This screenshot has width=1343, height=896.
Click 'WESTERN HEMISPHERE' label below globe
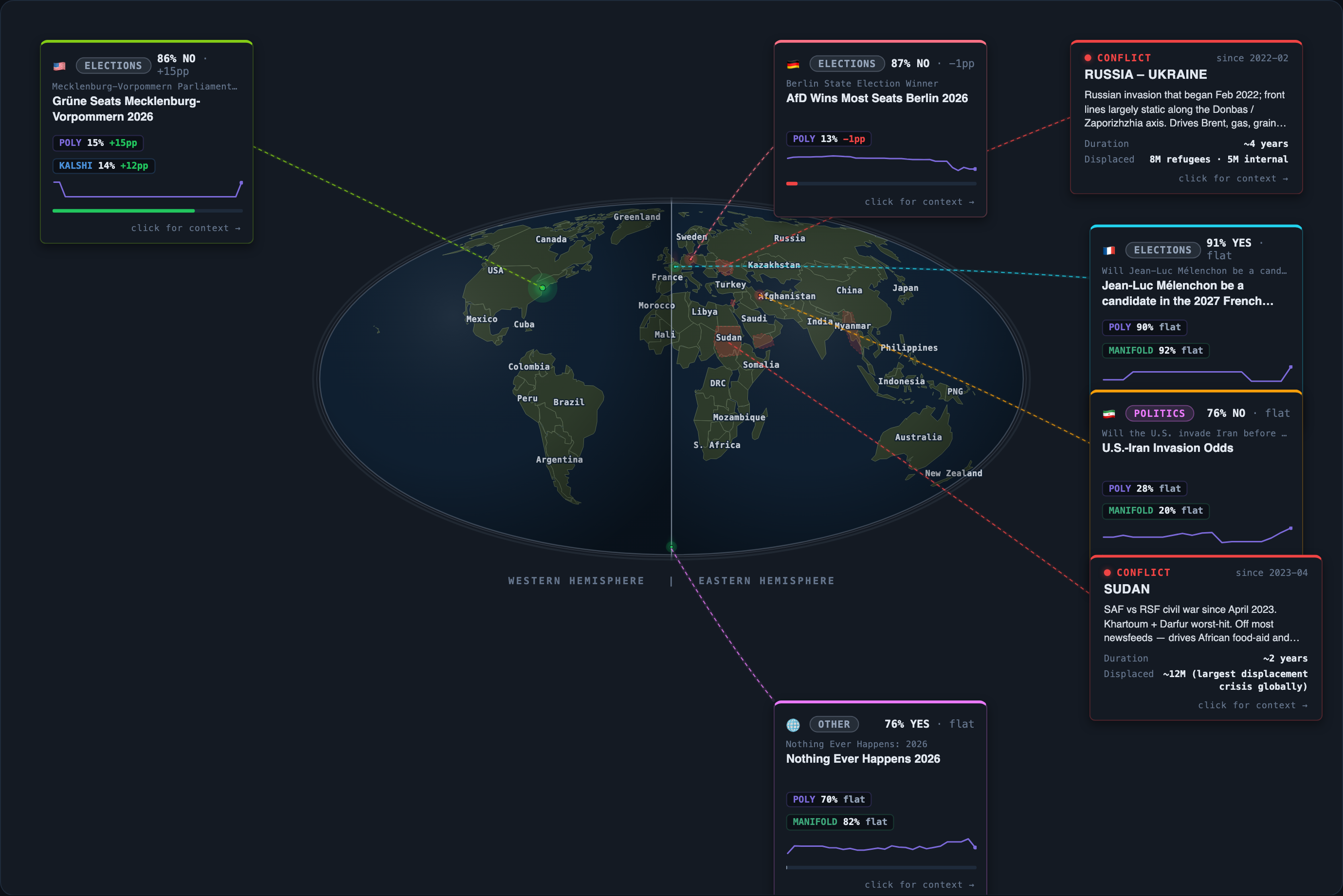[576, 581]
